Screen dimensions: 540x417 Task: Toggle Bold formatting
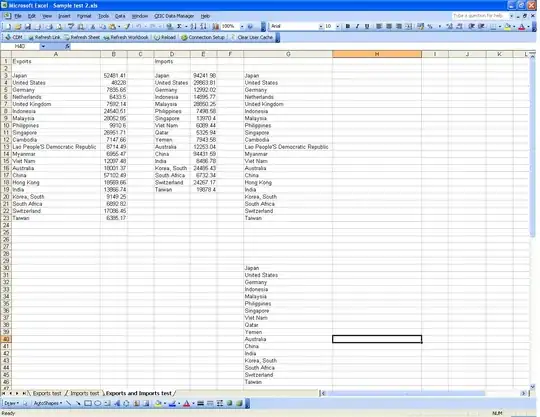[x=348, y=26]
